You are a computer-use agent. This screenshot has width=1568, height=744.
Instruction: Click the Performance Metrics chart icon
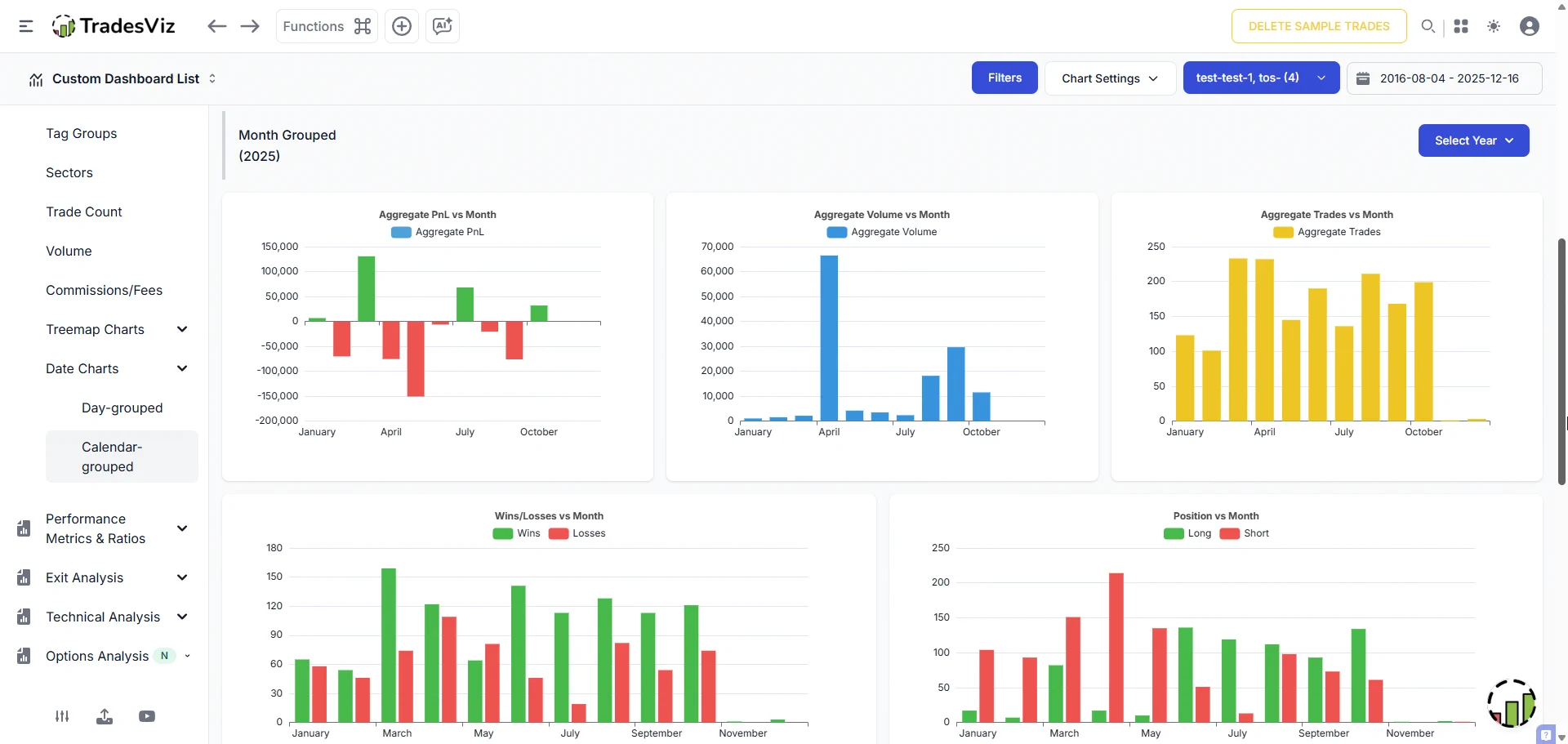[24, 528]
